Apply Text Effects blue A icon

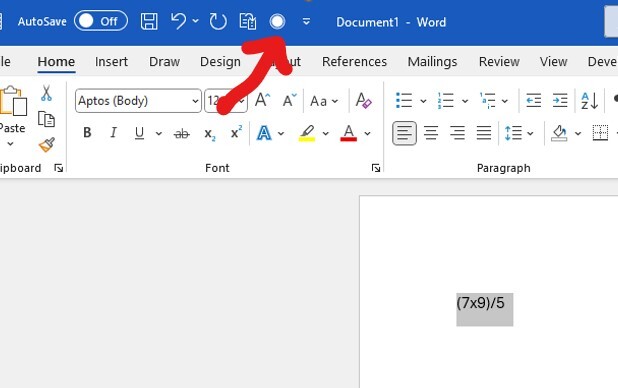tap(264, 133)
